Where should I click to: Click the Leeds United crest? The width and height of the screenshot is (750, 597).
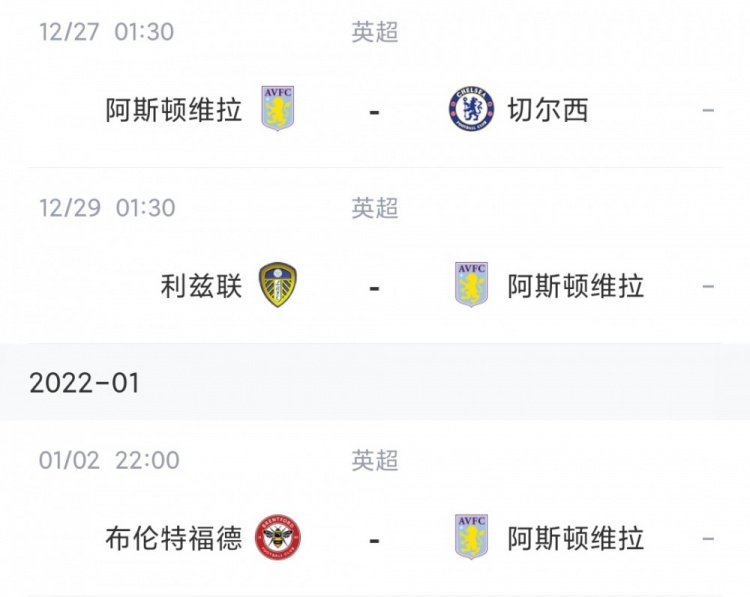point(278,285)
